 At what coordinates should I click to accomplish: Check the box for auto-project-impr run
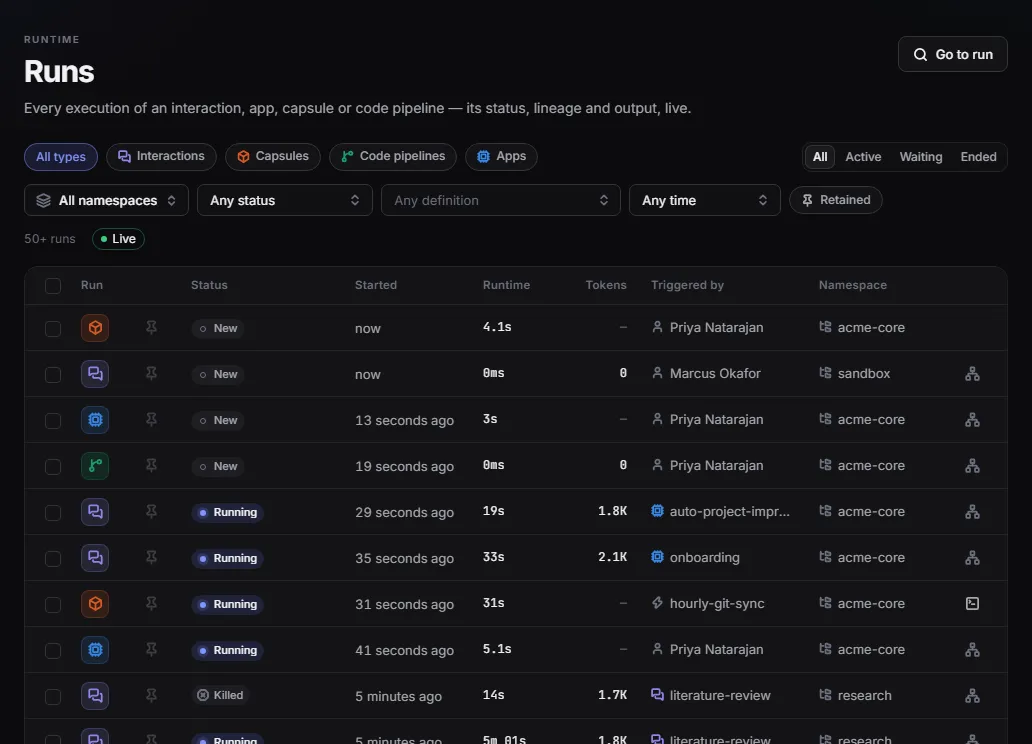(53, 513)
